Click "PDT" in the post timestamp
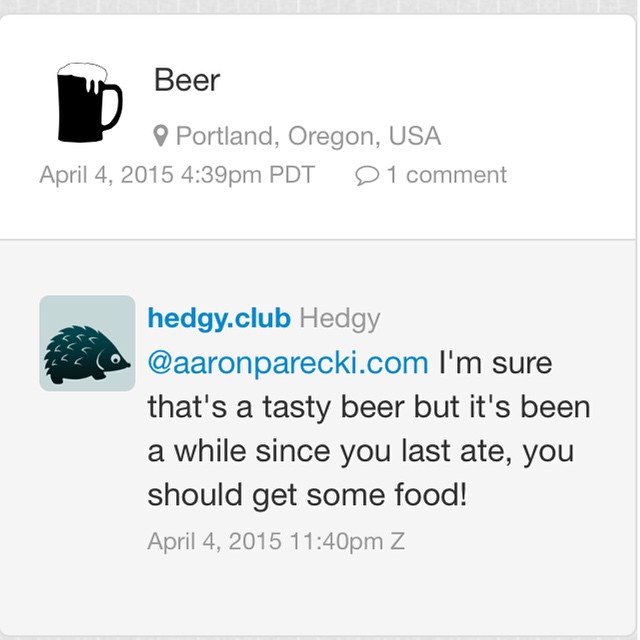Image resolution: width=640 pixels, height=640 pixels. point(292,175)
